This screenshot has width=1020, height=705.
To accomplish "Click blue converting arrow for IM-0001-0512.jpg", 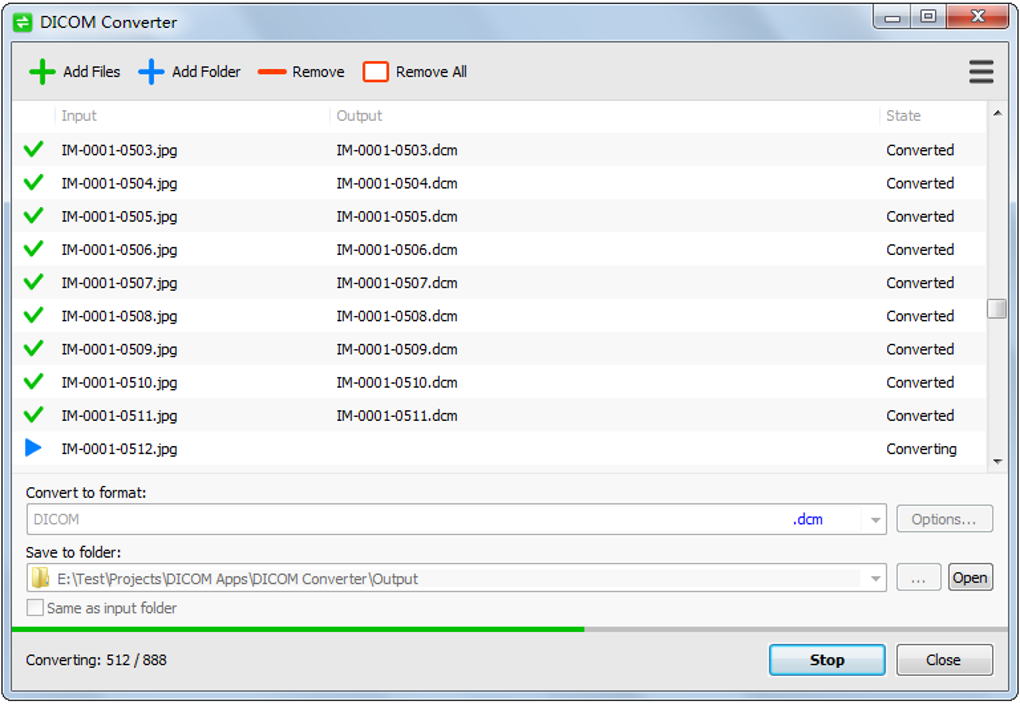I will coord(33,447).
